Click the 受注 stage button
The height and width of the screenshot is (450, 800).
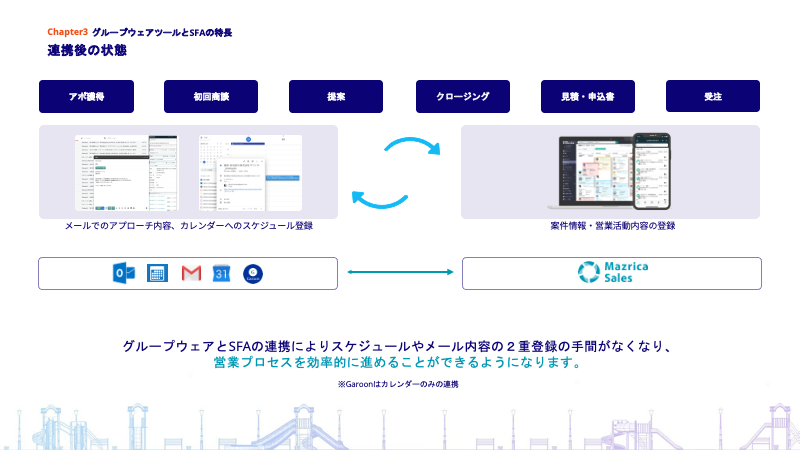click(x=713, y=96)
